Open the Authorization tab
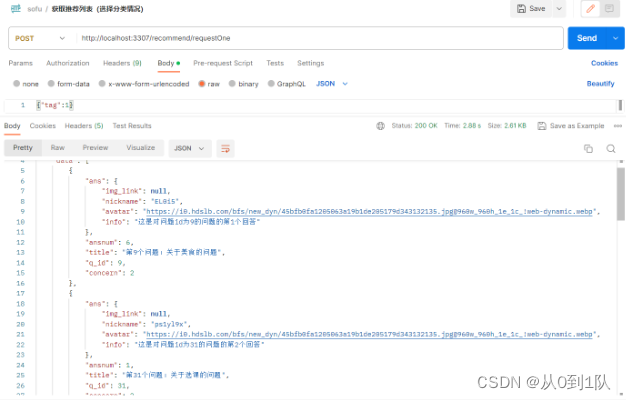Viewport: 626px width, 400px height. pos(68,63)
